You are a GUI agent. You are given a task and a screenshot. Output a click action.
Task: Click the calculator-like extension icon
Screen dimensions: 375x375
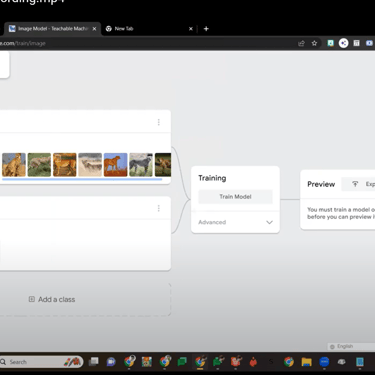(356, 43)
